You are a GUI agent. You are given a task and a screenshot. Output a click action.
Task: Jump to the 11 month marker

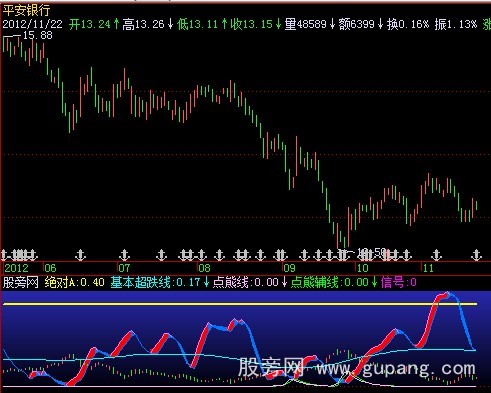[428, 268]
